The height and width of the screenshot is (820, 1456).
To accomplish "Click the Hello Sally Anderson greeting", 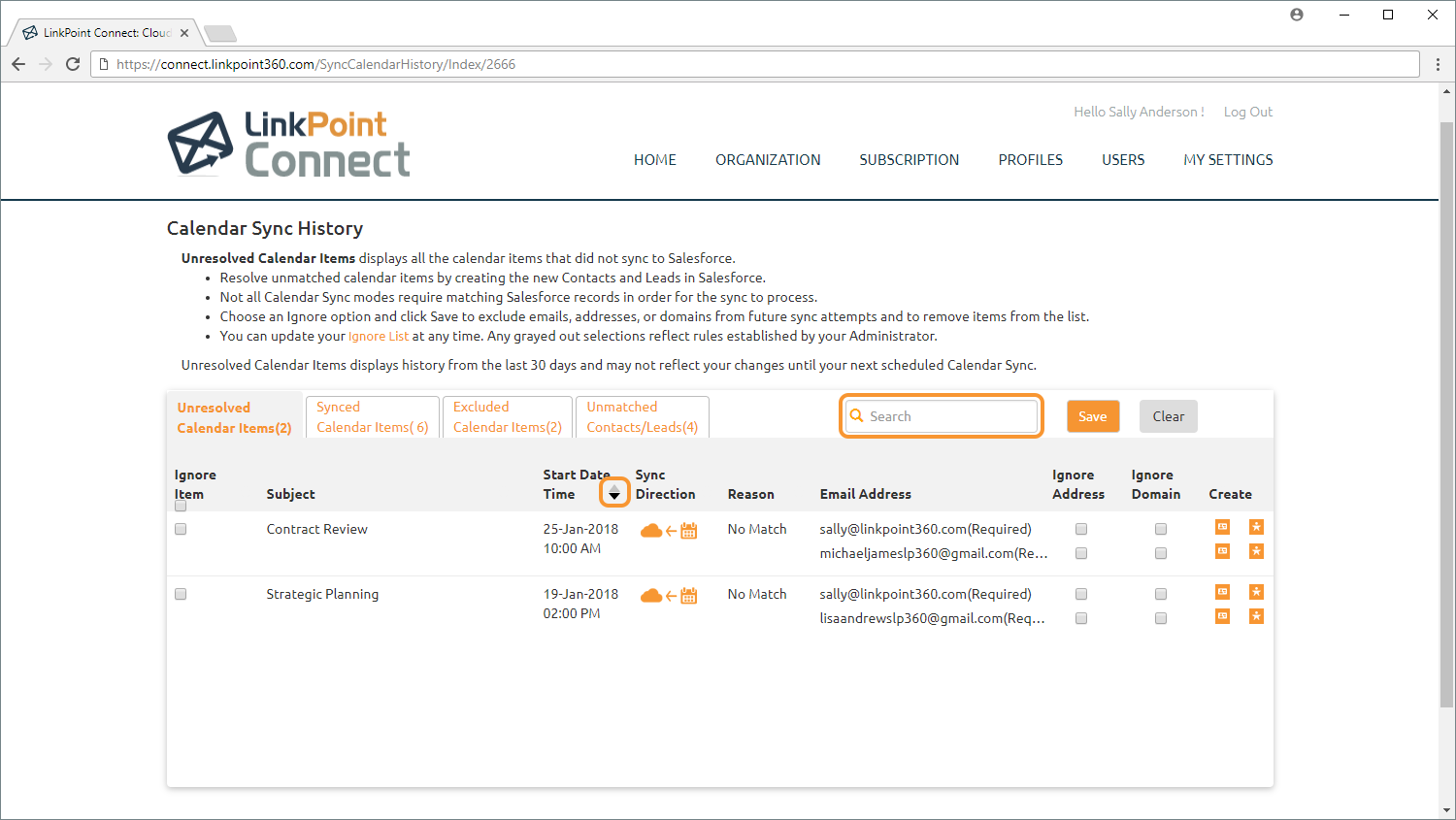I will [x=1139, y=112].
